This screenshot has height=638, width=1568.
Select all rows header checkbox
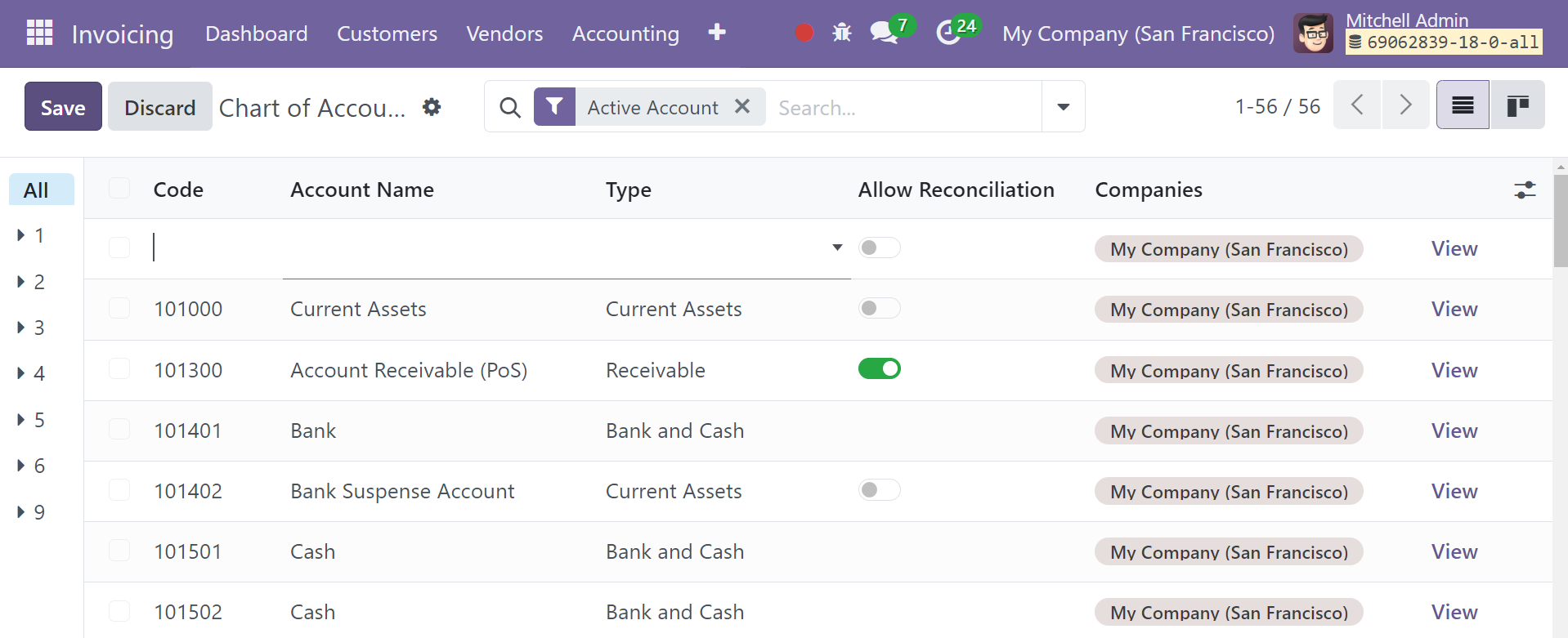point(119,189)
